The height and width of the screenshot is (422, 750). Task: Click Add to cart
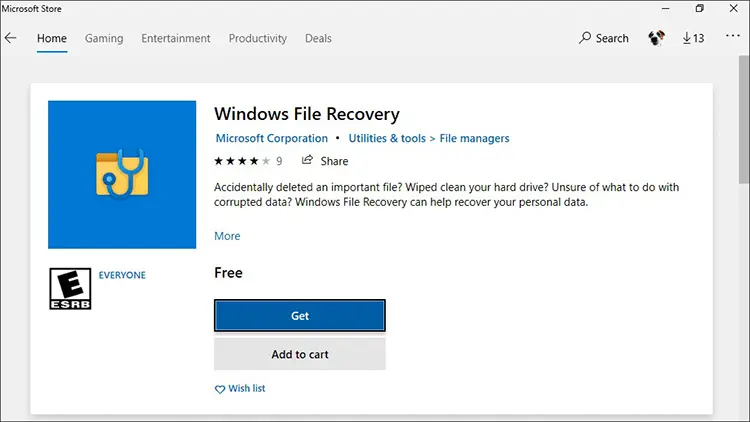(300, 355)
